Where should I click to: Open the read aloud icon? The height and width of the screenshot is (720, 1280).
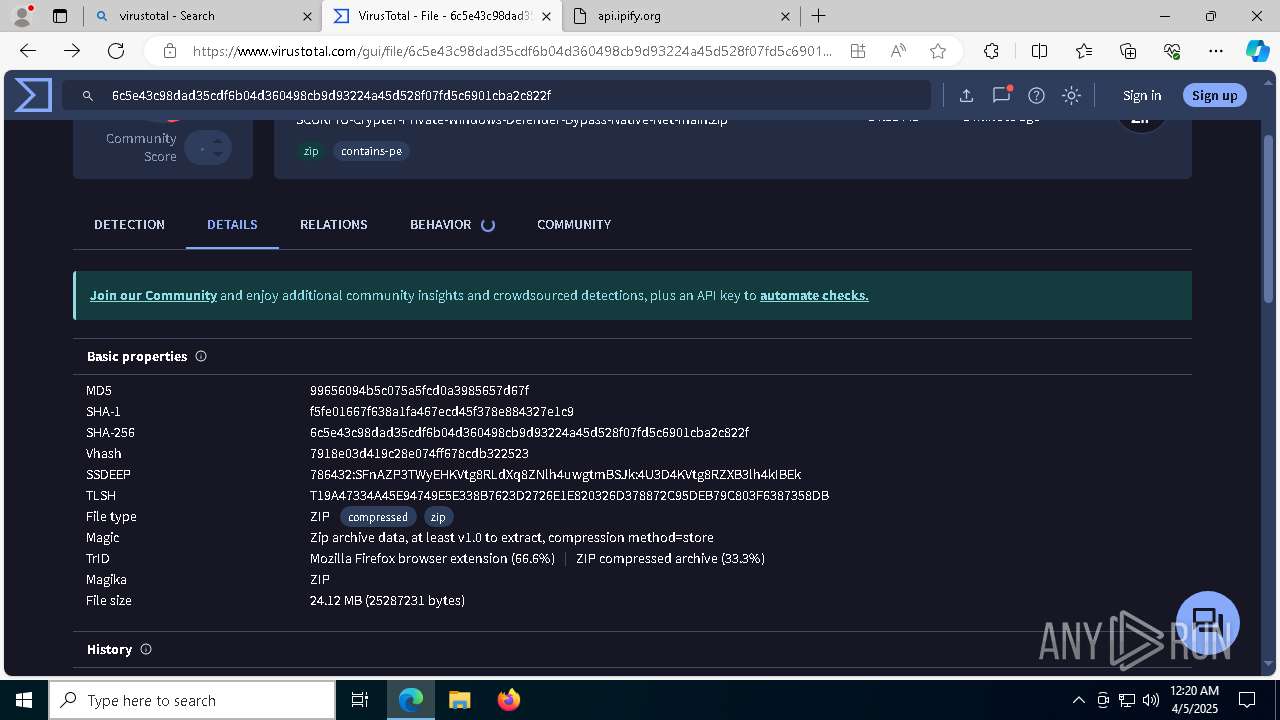pyautogui.click(x=898, y=51)
